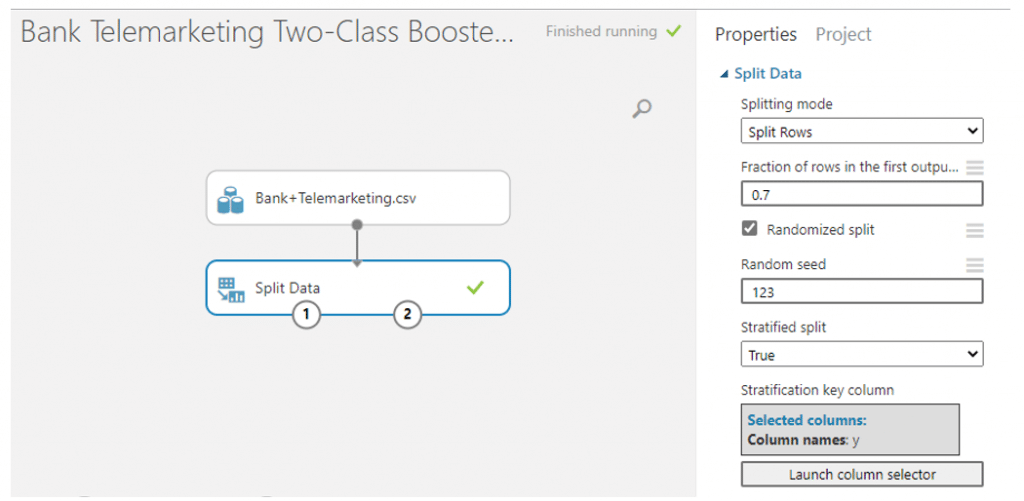Uncheck the Randomized split checkbox
The height and width of the screenshot is (501, 1024).
[750, 229]
